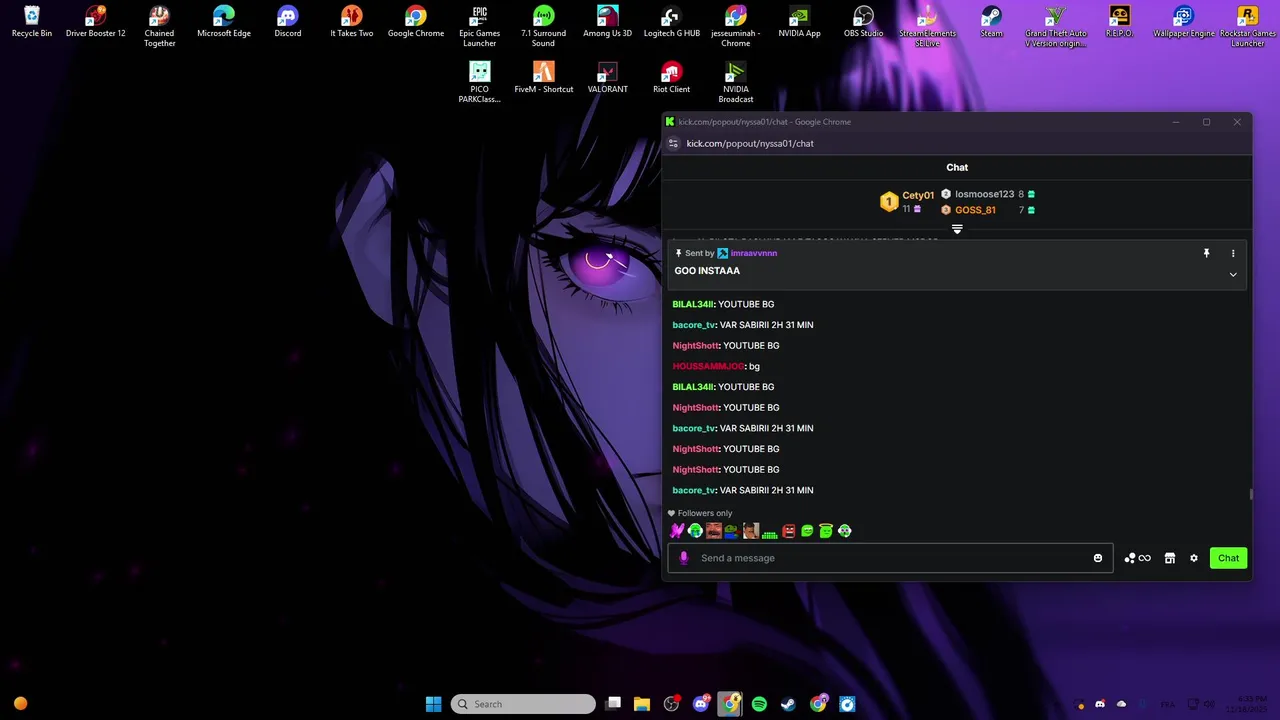The width and height of the screenshot is (1280, 720).
Task: Click the Discord desktop icon
Action: (x=288, y=22)
